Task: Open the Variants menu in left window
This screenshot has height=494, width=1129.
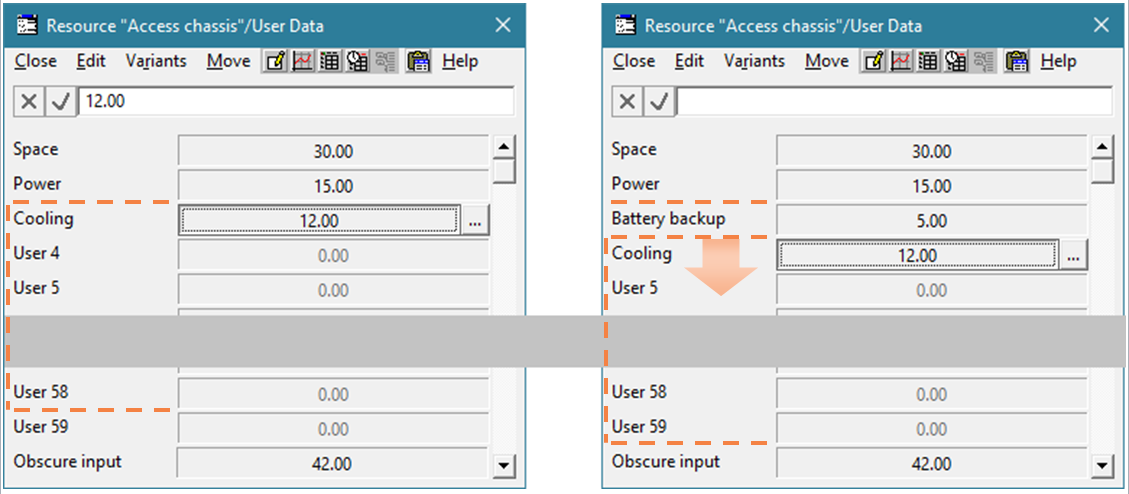Action: (x=156, y=61)
